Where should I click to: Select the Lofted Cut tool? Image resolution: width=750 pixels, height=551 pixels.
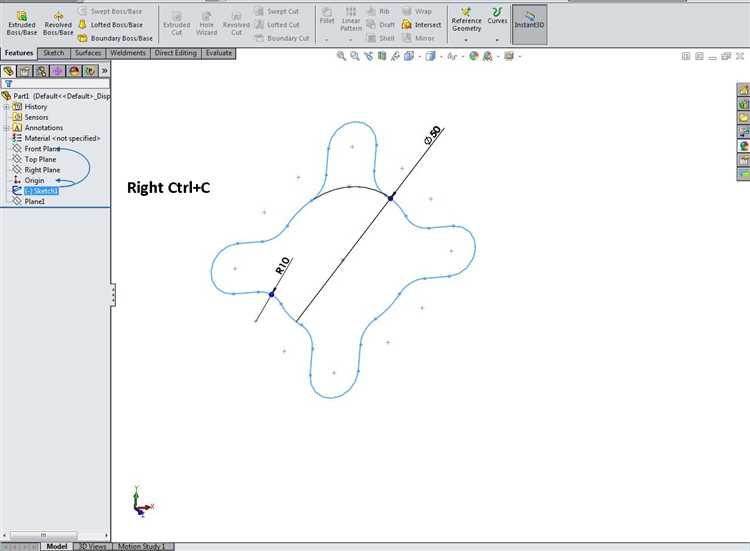pyautogui.click(x=277, y=24)
